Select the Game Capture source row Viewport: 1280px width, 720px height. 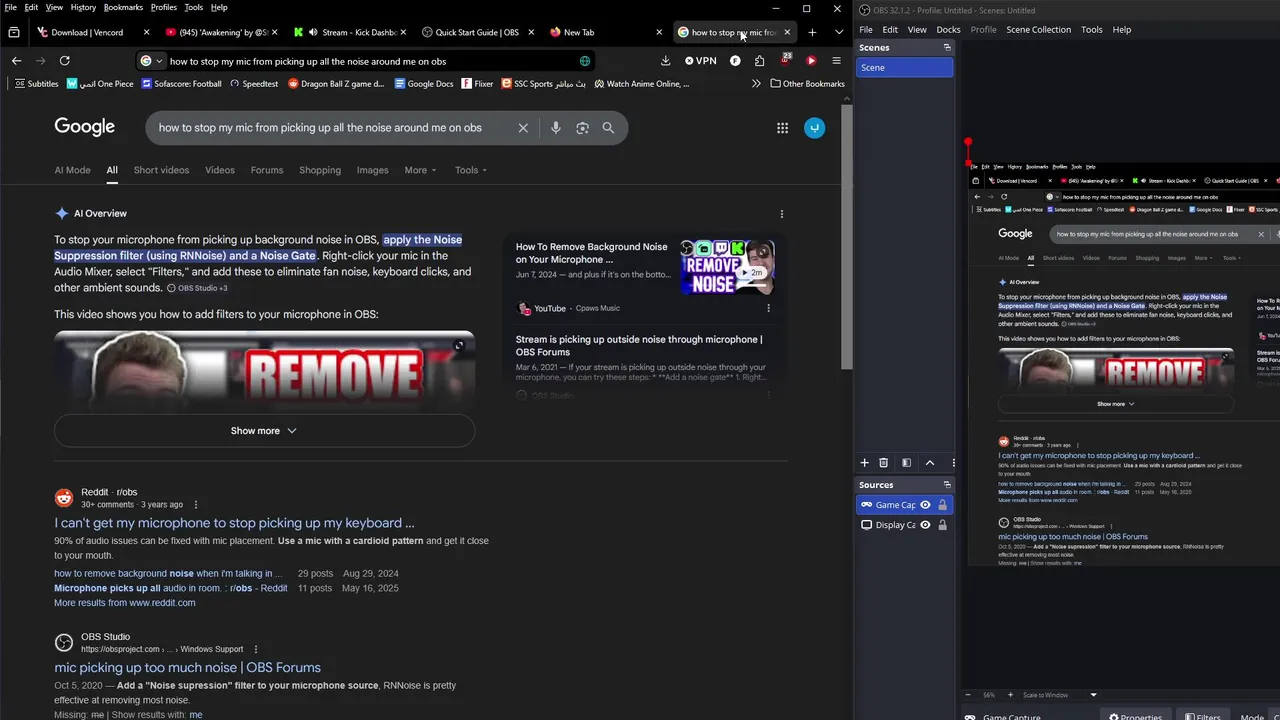pyautogui.click(x=904, y=505)
